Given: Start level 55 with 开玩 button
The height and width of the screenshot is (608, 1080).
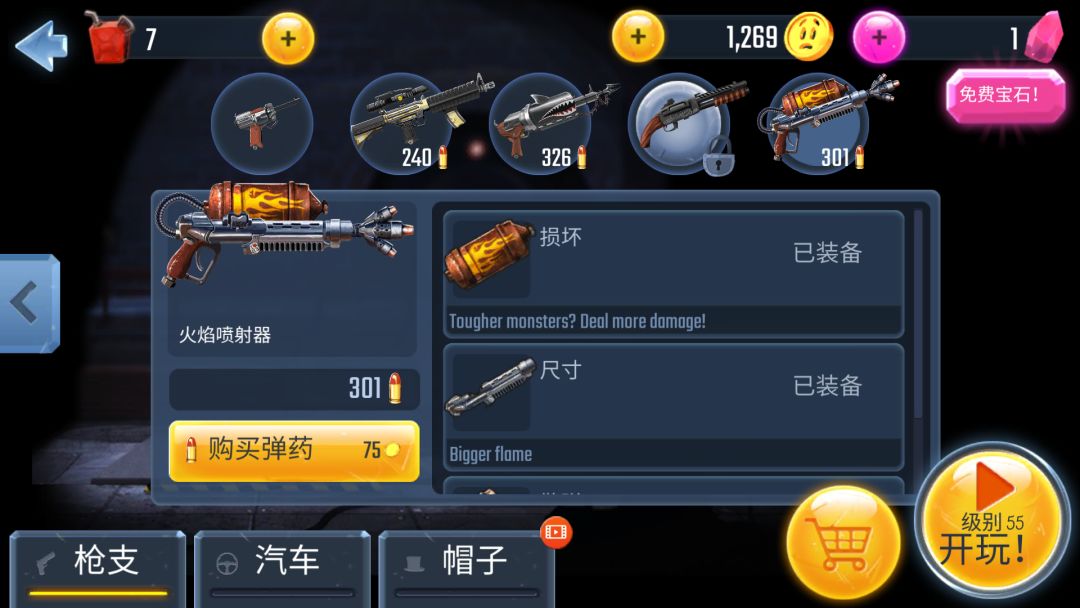Looking at the screenshot, I should click(992, 520).
